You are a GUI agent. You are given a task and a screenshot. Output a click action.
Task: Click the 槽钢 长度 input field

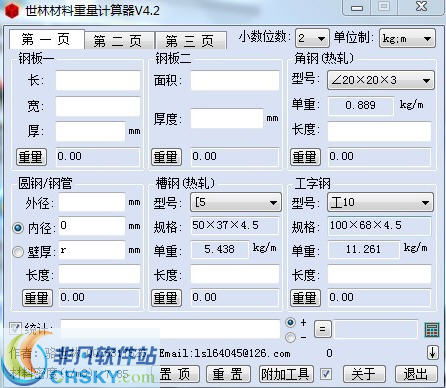point(235,274)
